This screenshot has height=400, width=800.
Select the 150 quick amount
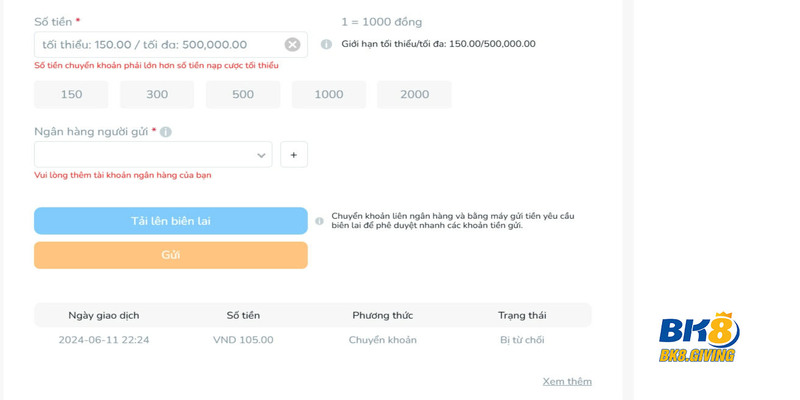(x=71, y=94)
